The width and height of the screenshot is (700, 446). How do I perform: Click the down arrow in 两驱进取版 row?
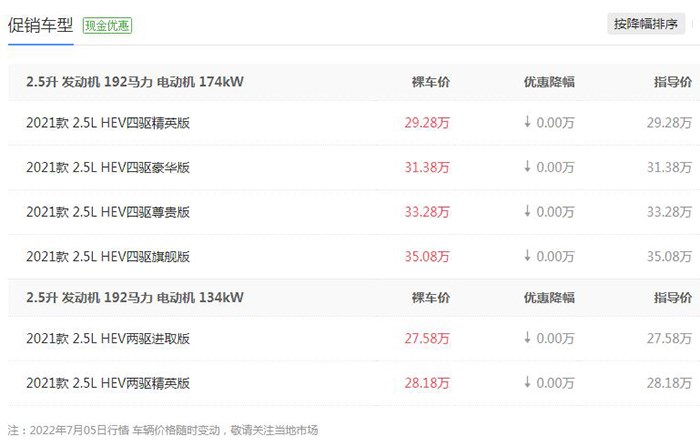point(527,337)
